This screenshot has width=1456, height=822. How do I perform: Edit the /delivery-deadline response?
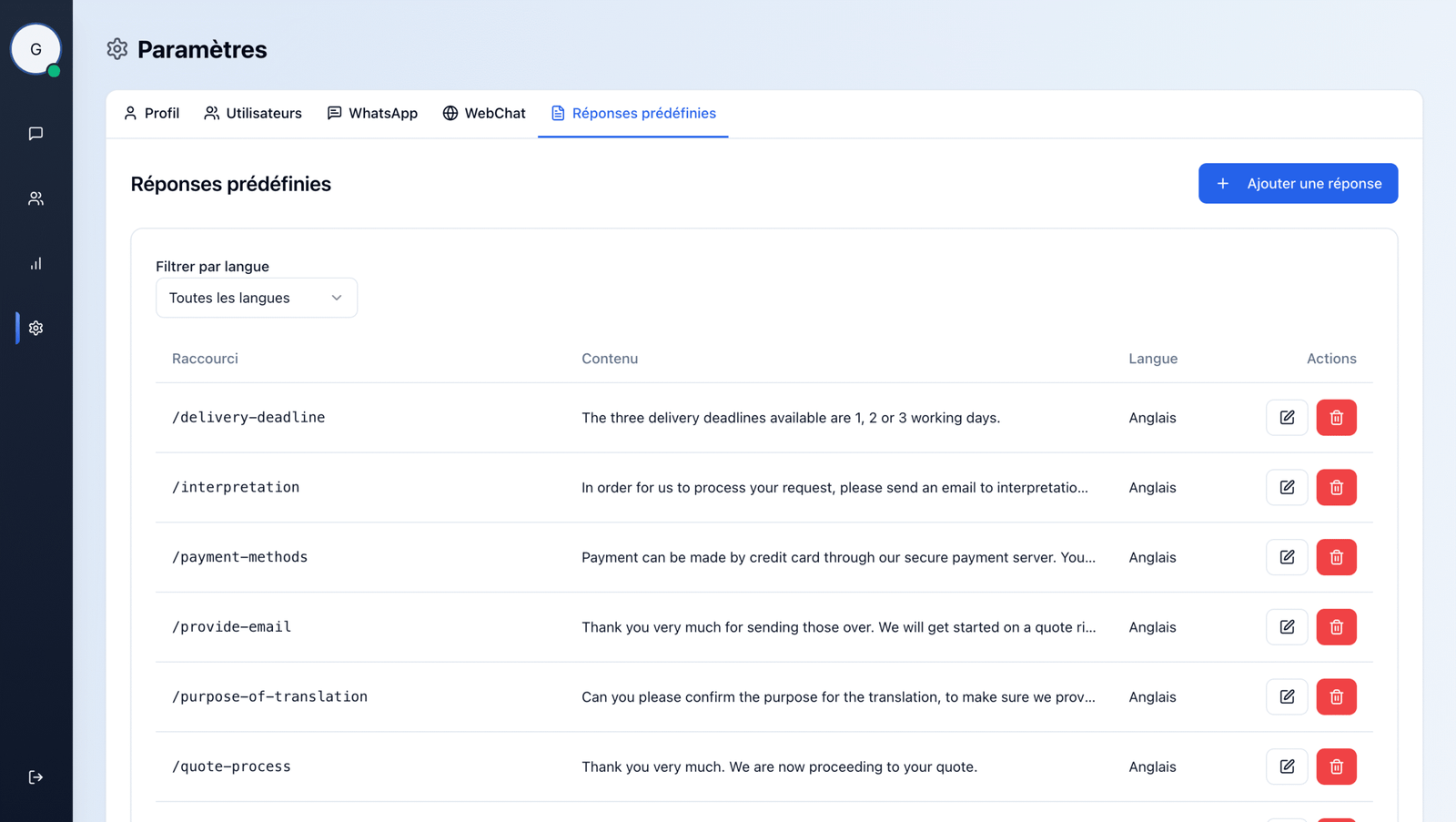tap(1286, 417)
